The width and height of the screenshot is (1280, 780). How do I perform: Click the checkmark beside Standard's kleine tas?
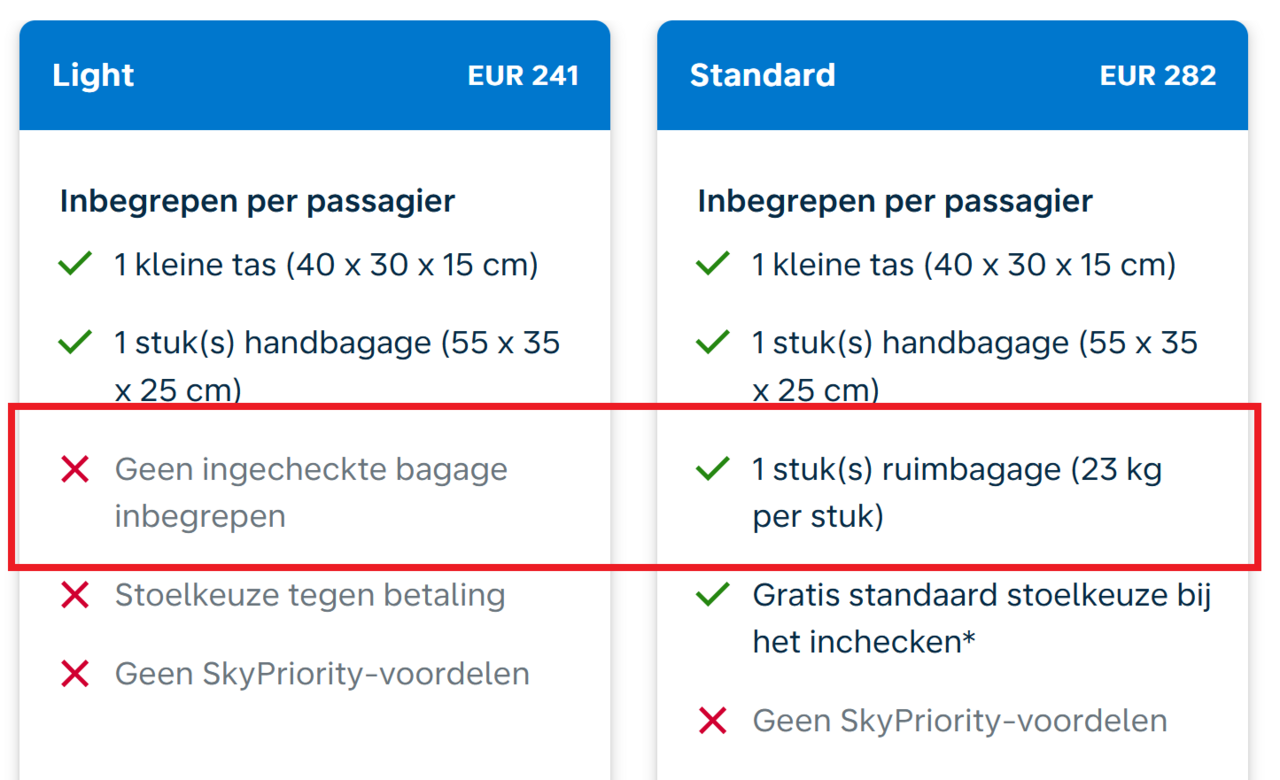pyautogui.click(x=712, y=265)
